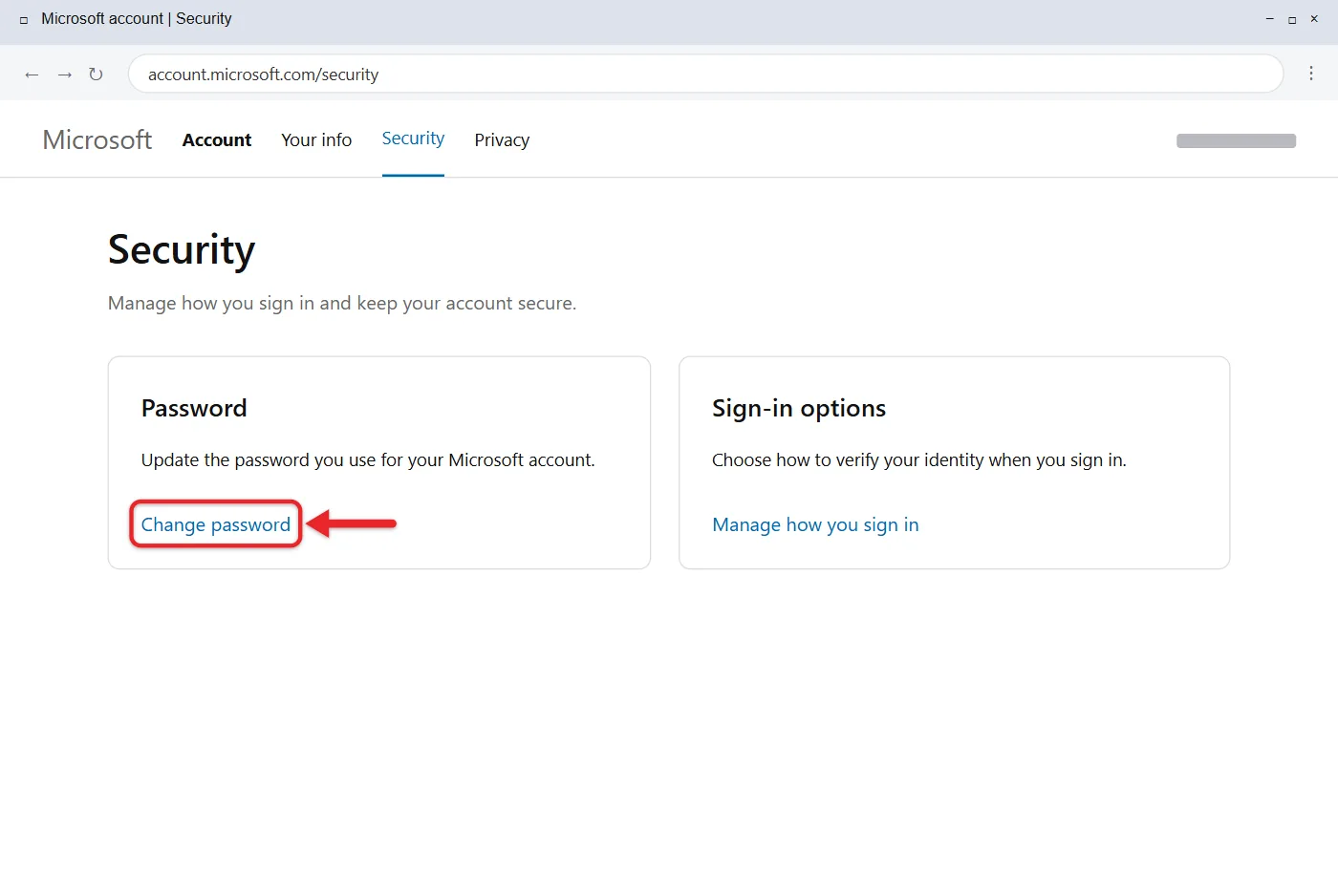This screenshot has height=896, width=1338.
Task: Click the Security page heading
Action: point(182,250)
